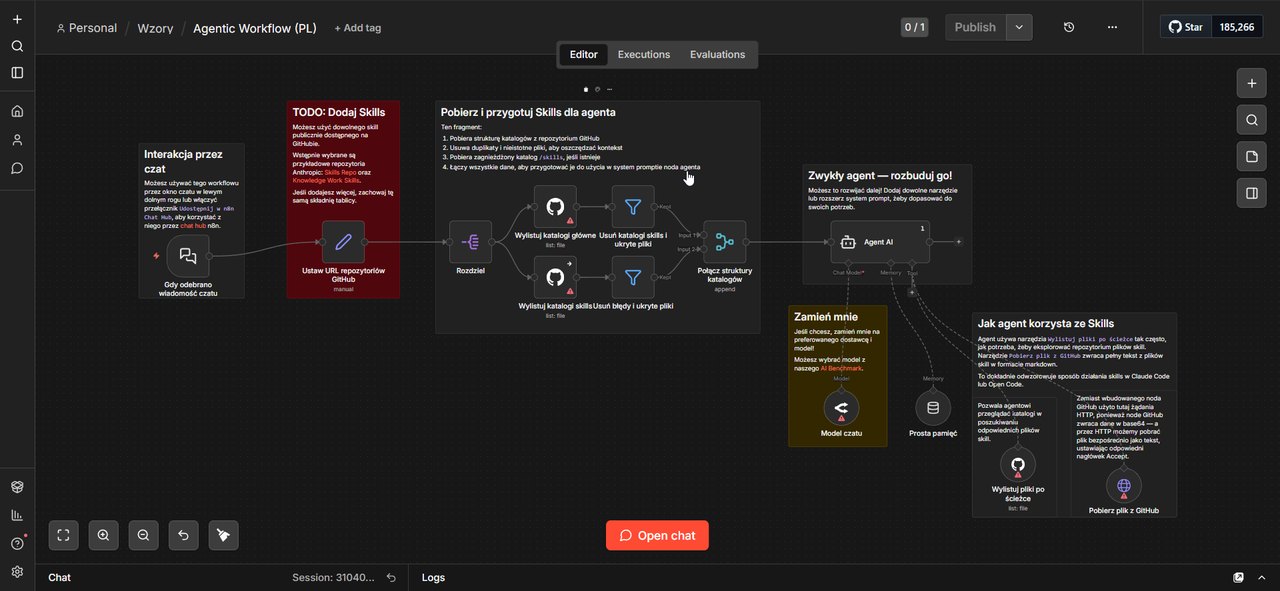Add a sticky note to canvas
Image resolution: width=1280 pixels, height=591 pixels.
[1251, 156]
